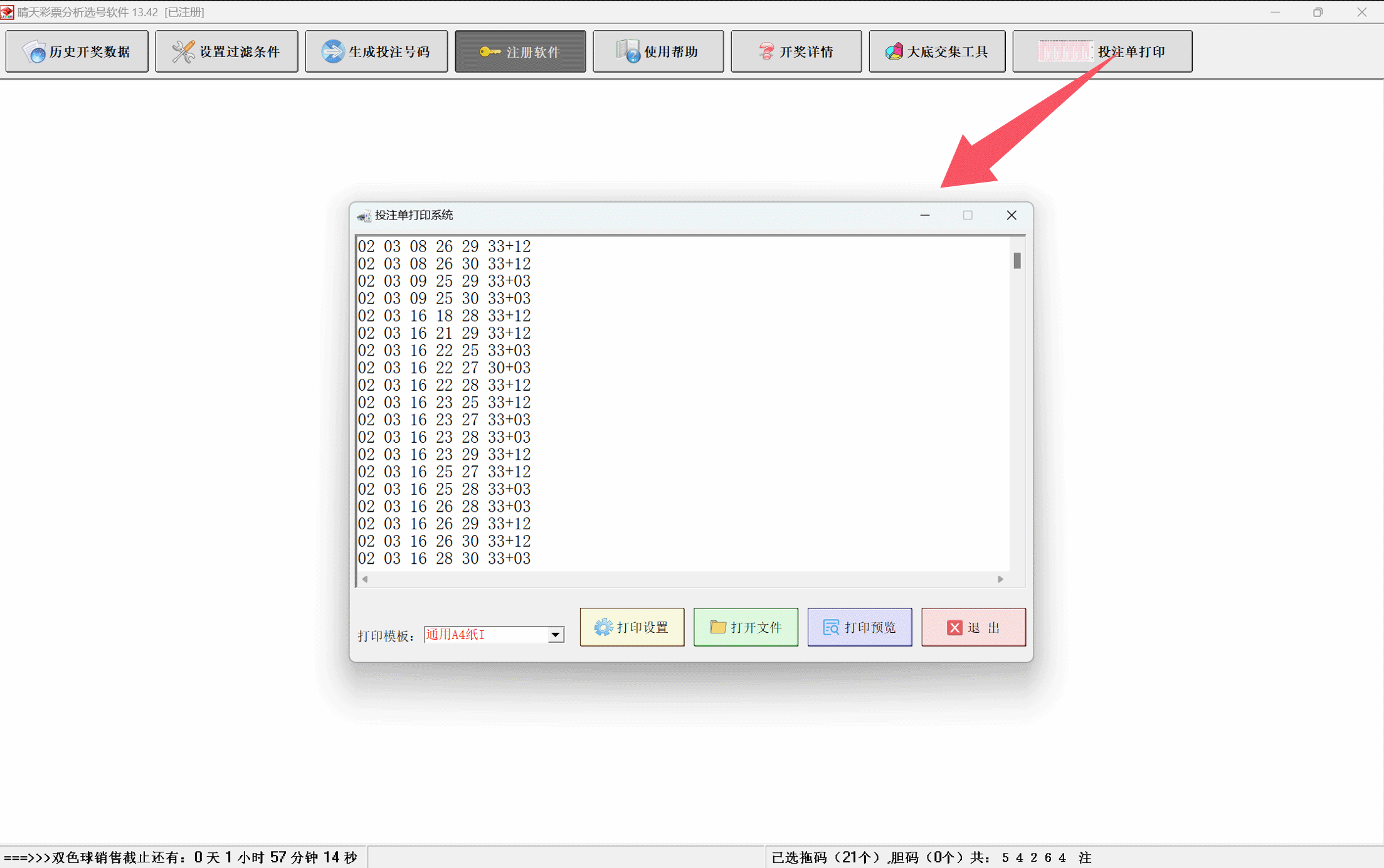Expand the 打印模板 dropdown arrow
The height and width of the screenshot is (868, 1384).
click(x=556, y=635)
